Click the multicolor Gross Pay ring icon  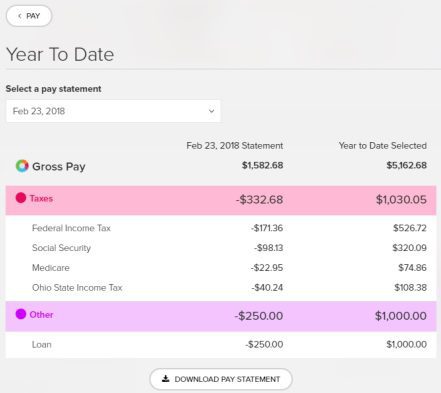[22, 166]
